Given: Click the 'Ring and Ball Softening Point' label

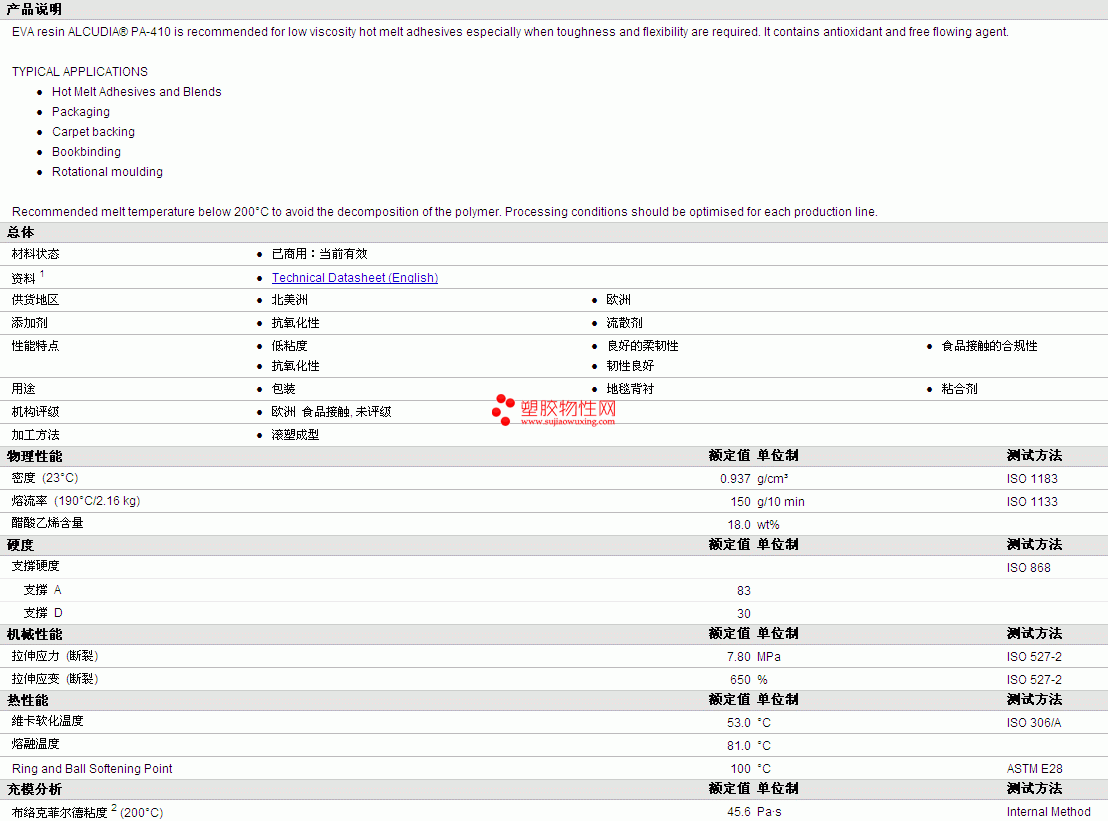Looking at the screenshot, I should point(92,769).
